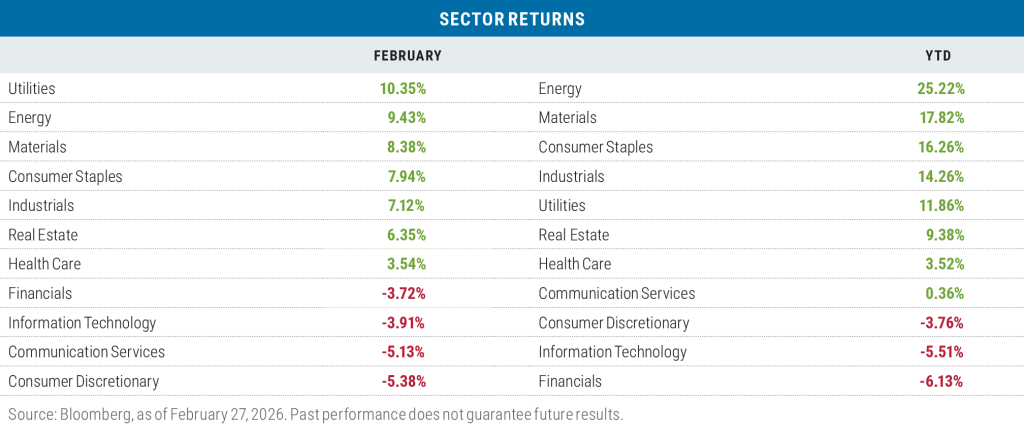Click the -6.13% YTD Financials return

940,381
